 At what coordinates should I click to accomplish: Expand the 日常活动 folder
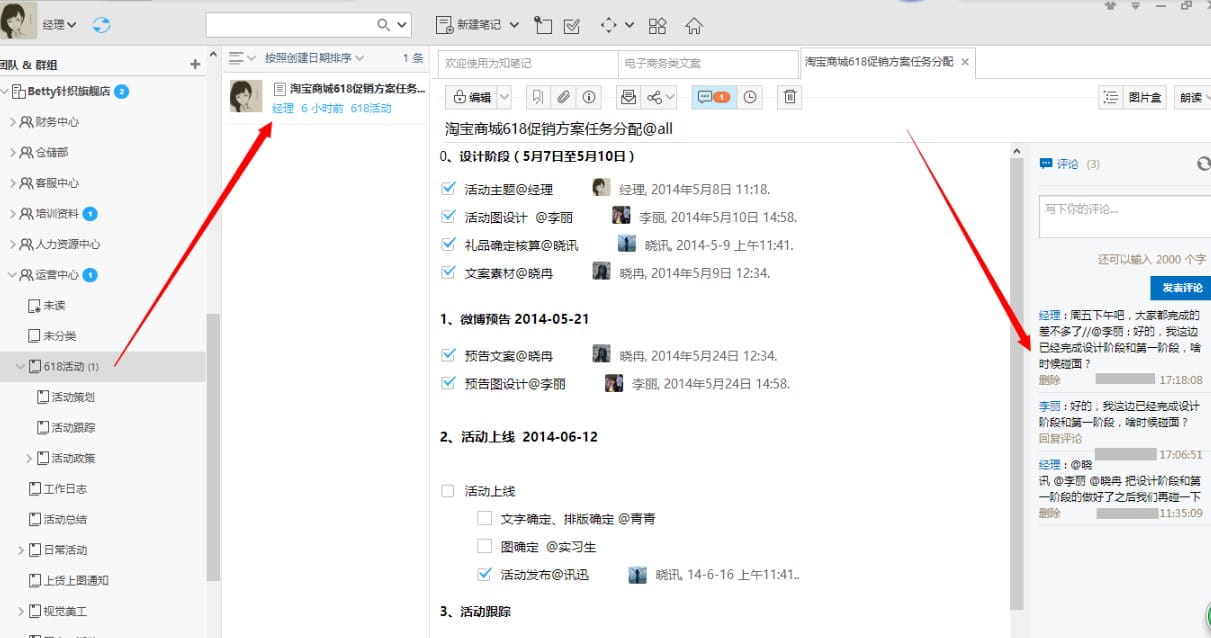click(21, 550)
